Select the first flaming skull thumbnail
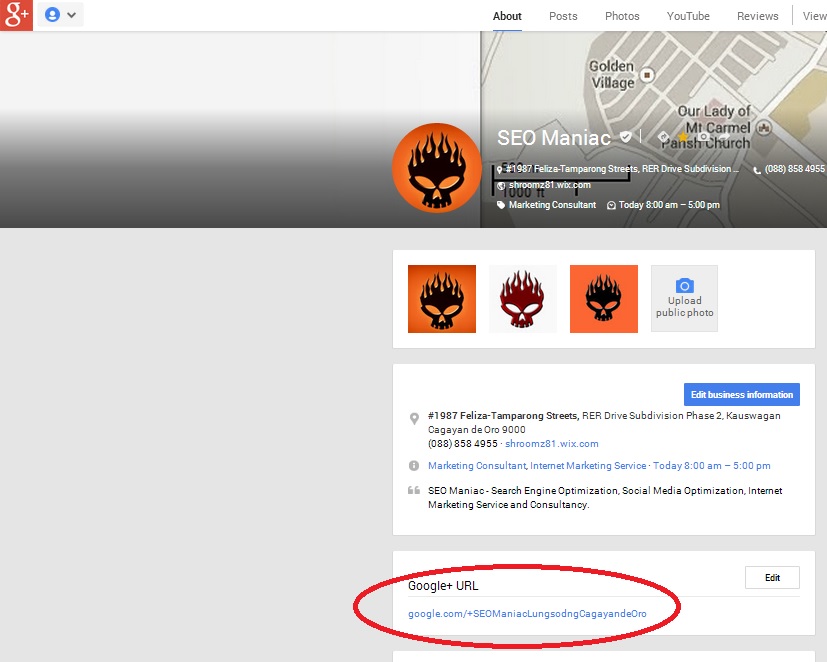 (441, 298)
